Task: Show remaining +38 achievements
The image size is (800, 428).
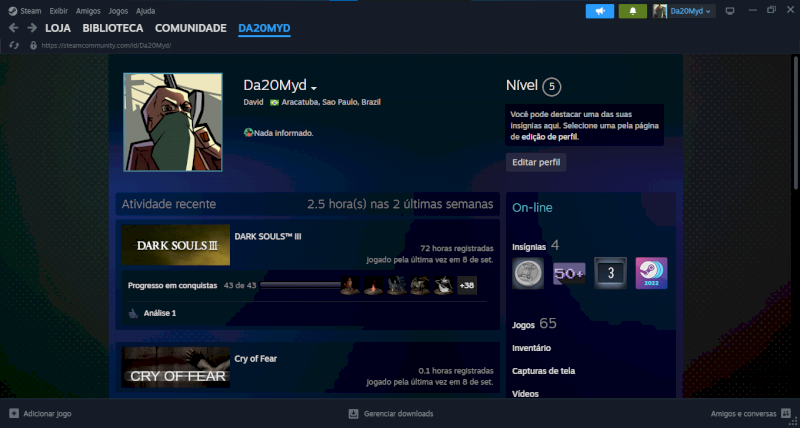Action: pos(467,286)
